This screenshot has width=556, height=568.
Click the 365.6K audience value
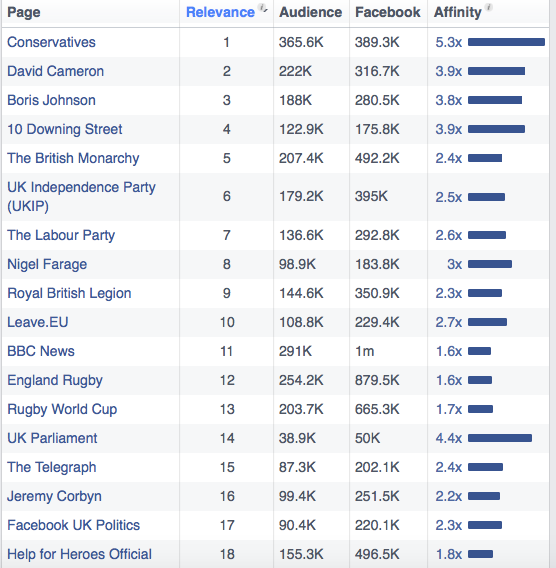301,42
